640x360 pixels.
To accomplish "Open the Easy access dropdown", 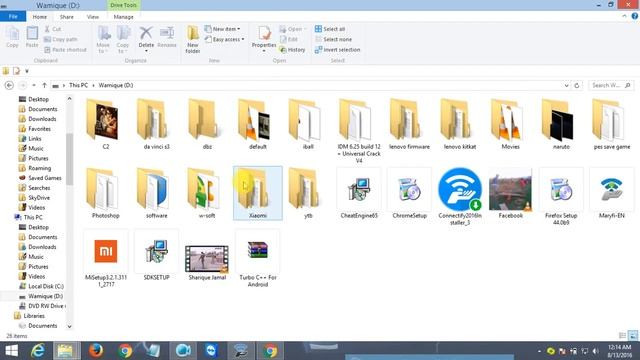I will pyautogui.click(x=224, y=39).
